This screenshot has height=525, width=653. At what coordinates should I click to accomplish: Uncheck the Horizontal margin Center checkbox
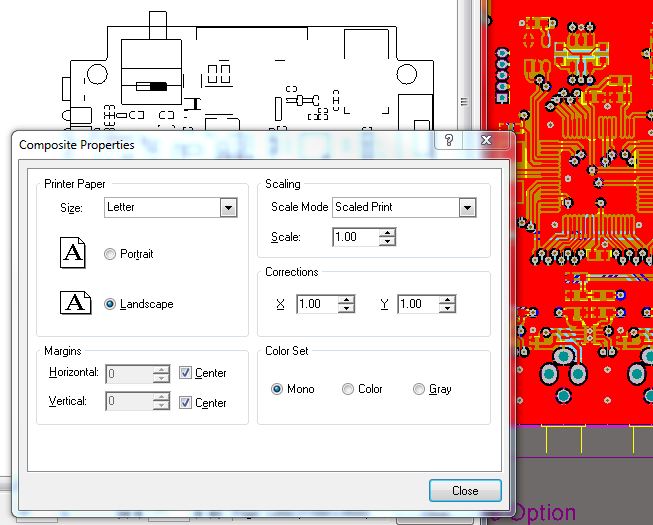pos(185,373)
